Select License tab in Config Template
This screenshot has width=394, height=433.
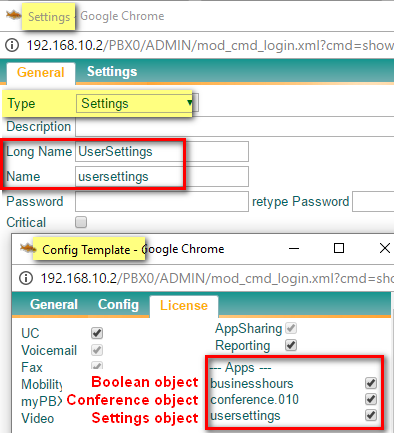pyautogui.click(x=184, y=305)
